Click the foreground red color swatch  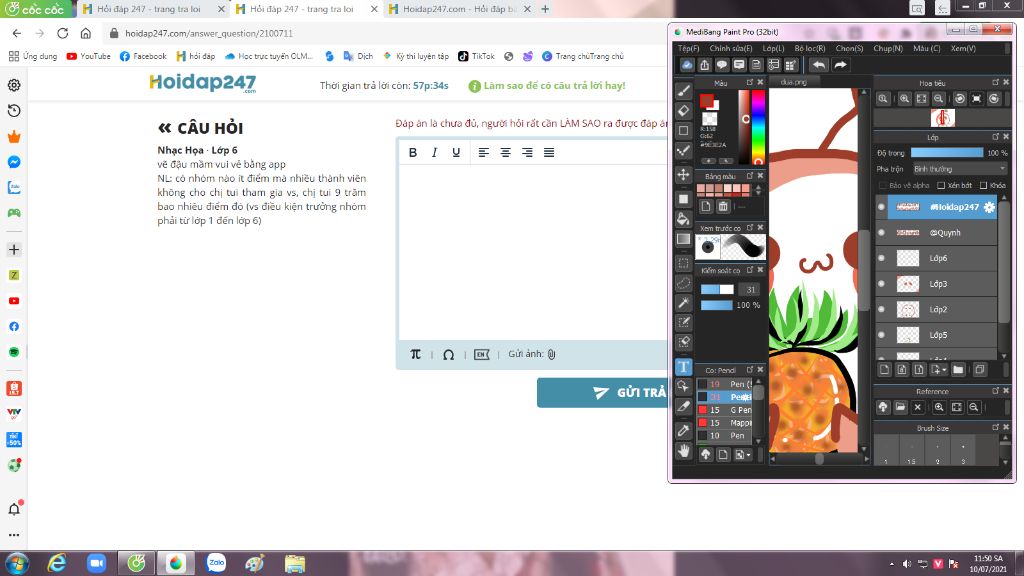(707, 101)
